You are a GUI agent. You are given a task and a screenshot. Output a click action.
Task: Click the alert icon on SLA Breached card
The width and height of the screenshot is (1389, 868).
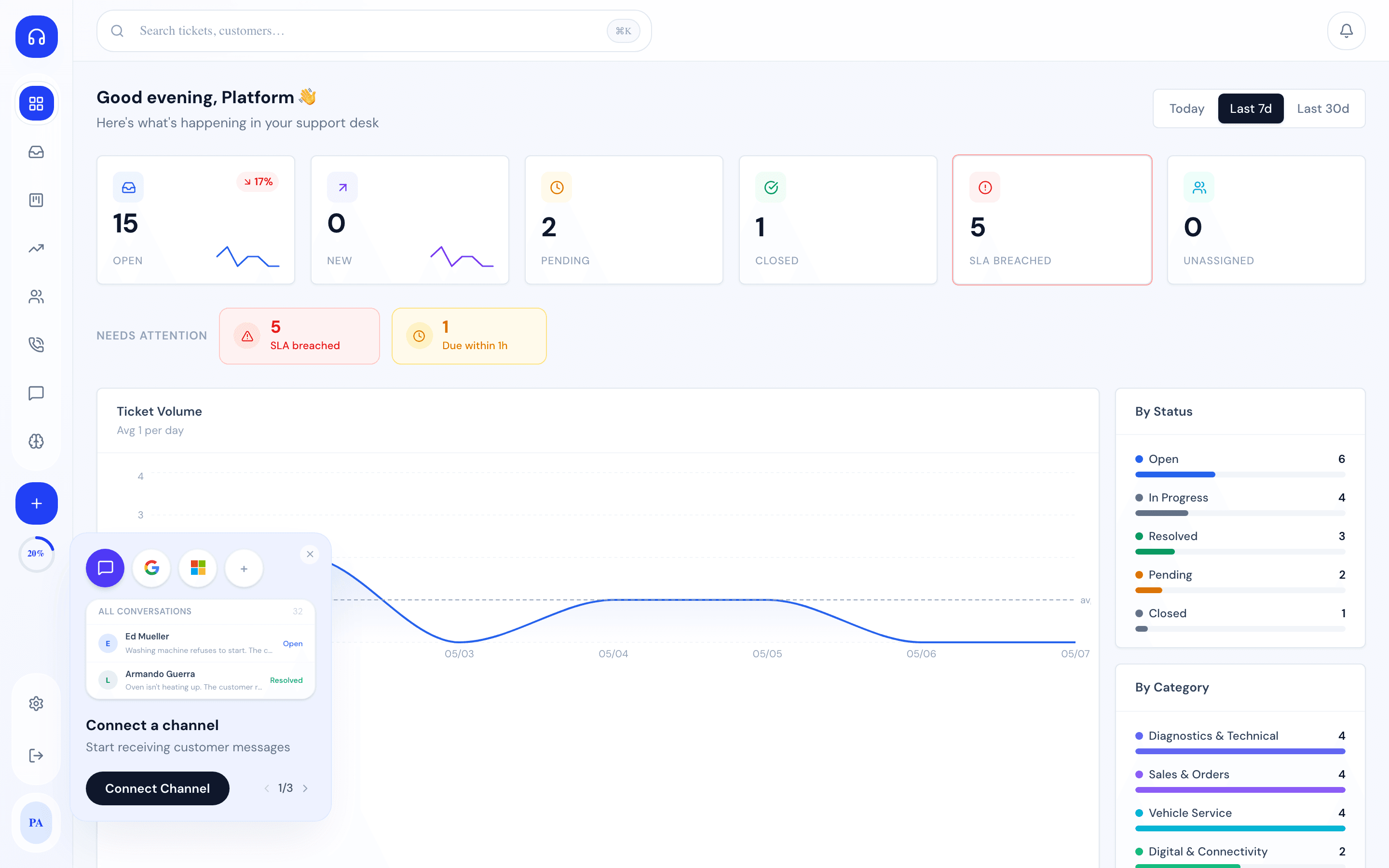click(985, 187)
